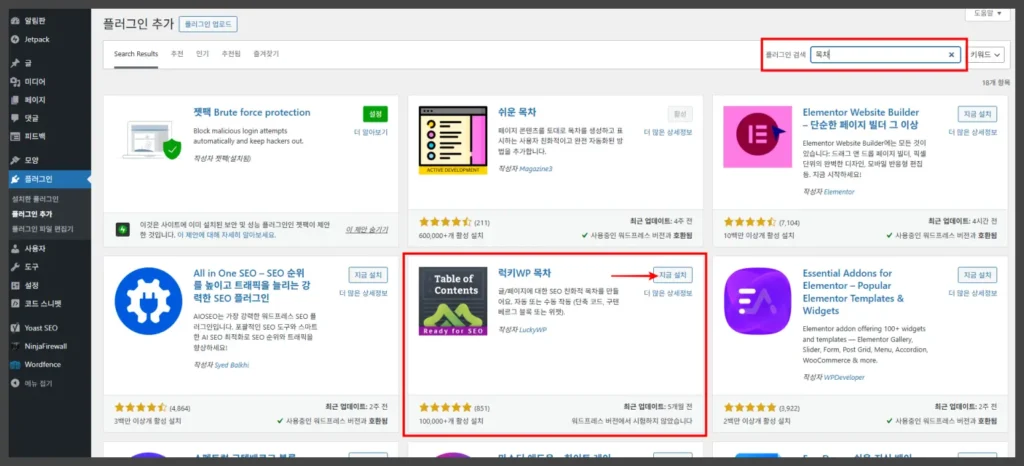Screen dimensions: 1024x466
Task: Click the Essential Addons purple logo
Action: [x=758, y=300]
